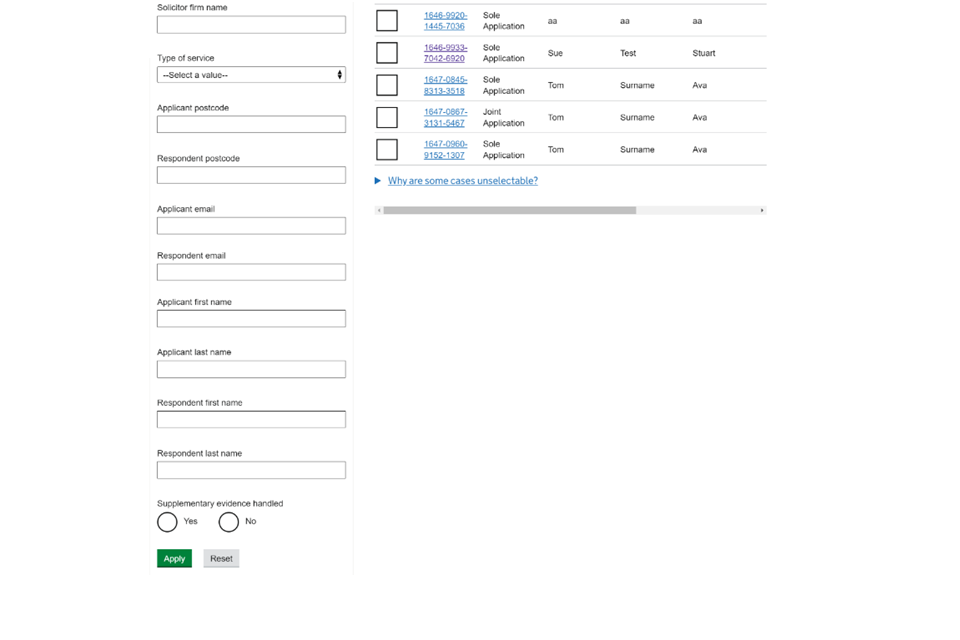The height and width of the screenshot is (640, 960).
Task: Click into Applicant postcode field
Action: coord(251,125)
